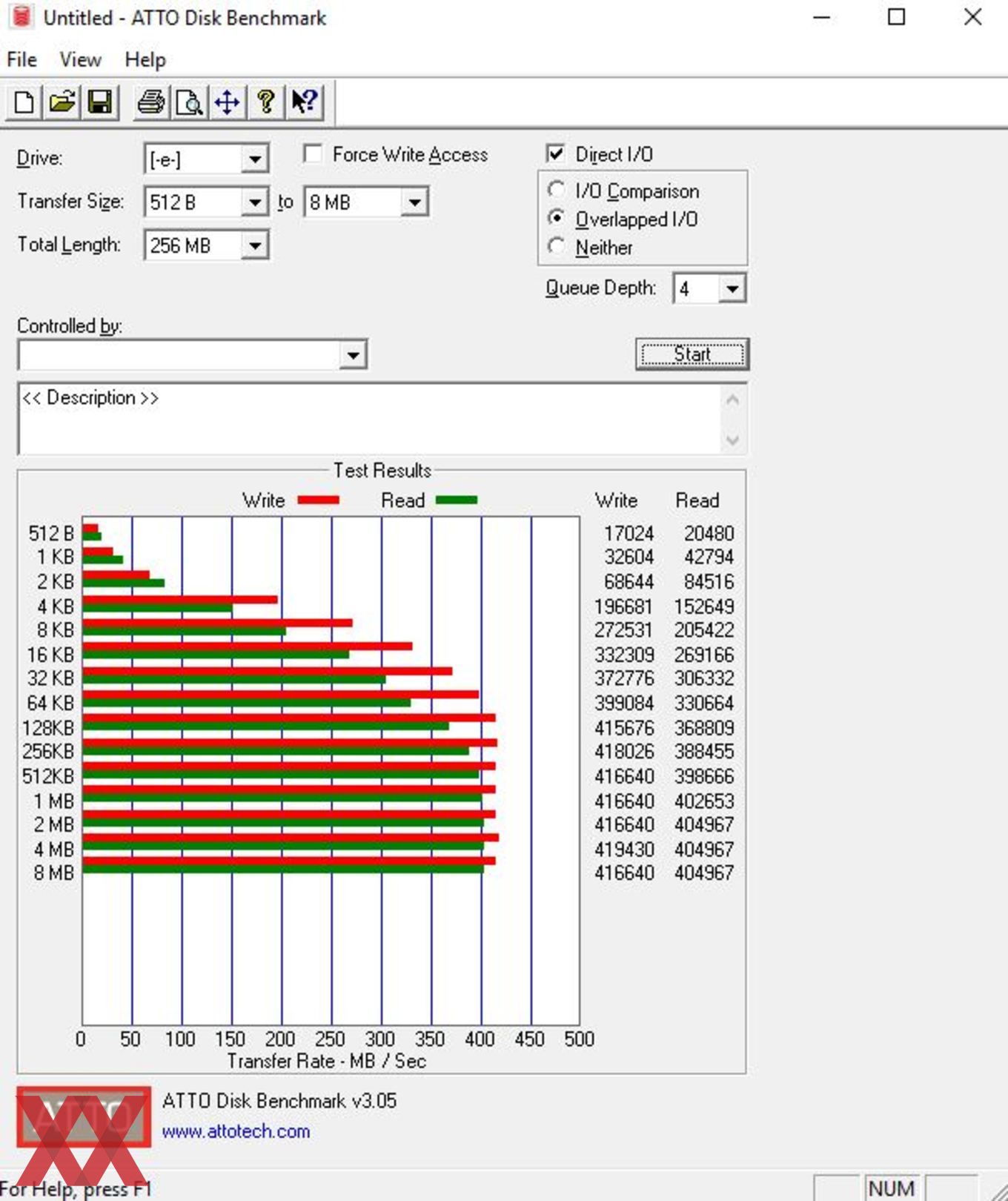The image size is (1008, 1201).
Task: Click write value 196681
Action: [623, 606]
